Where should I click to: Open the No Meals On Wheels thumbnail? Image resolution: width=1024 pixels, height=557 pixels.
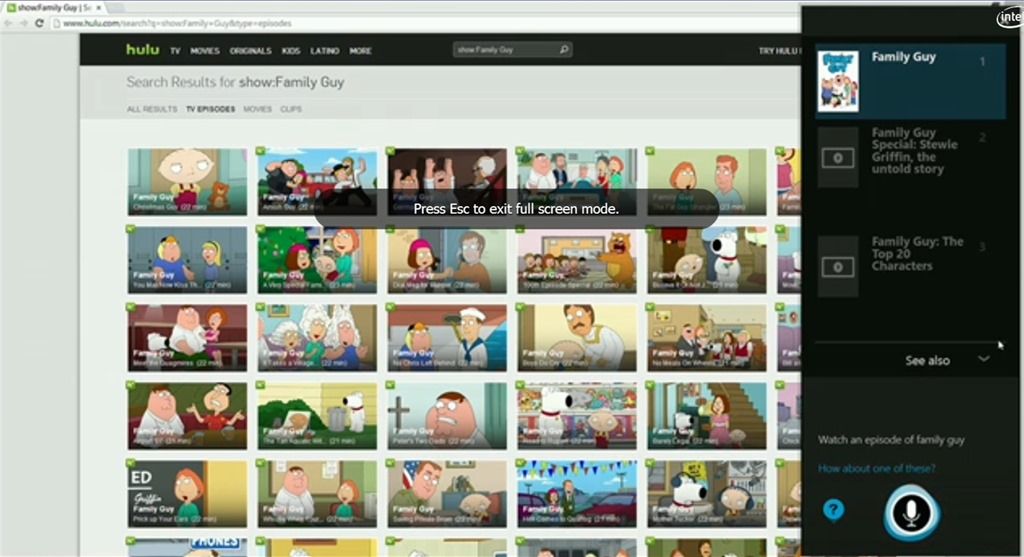(707, 338)
